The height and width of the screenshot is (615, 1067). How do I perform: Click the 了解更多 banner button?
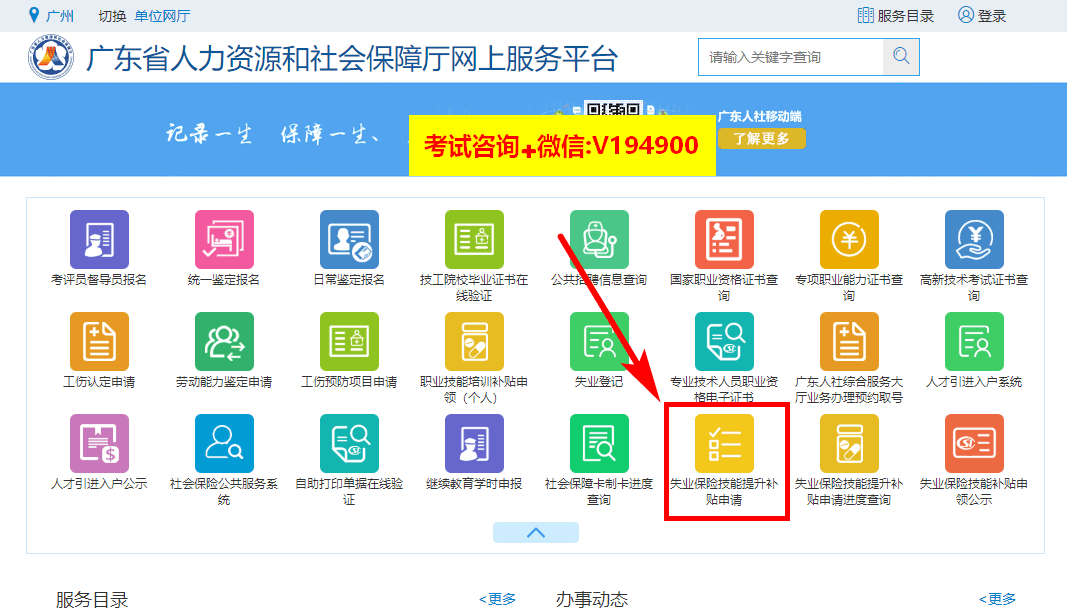761,138
